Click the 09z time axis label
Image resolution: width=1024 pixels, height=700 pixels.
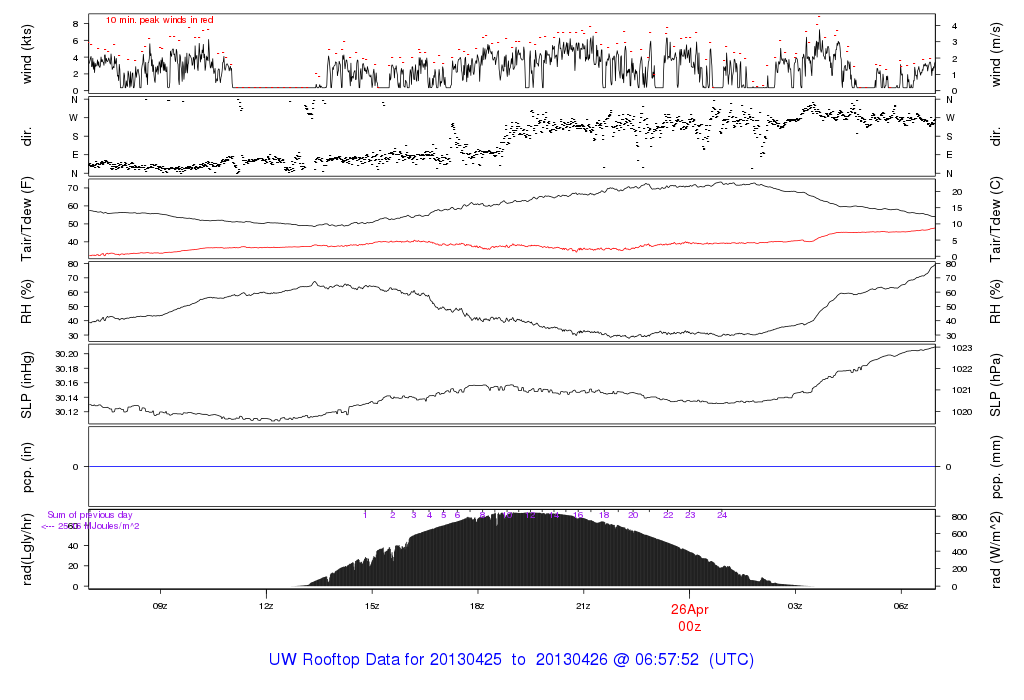(159, 606)
